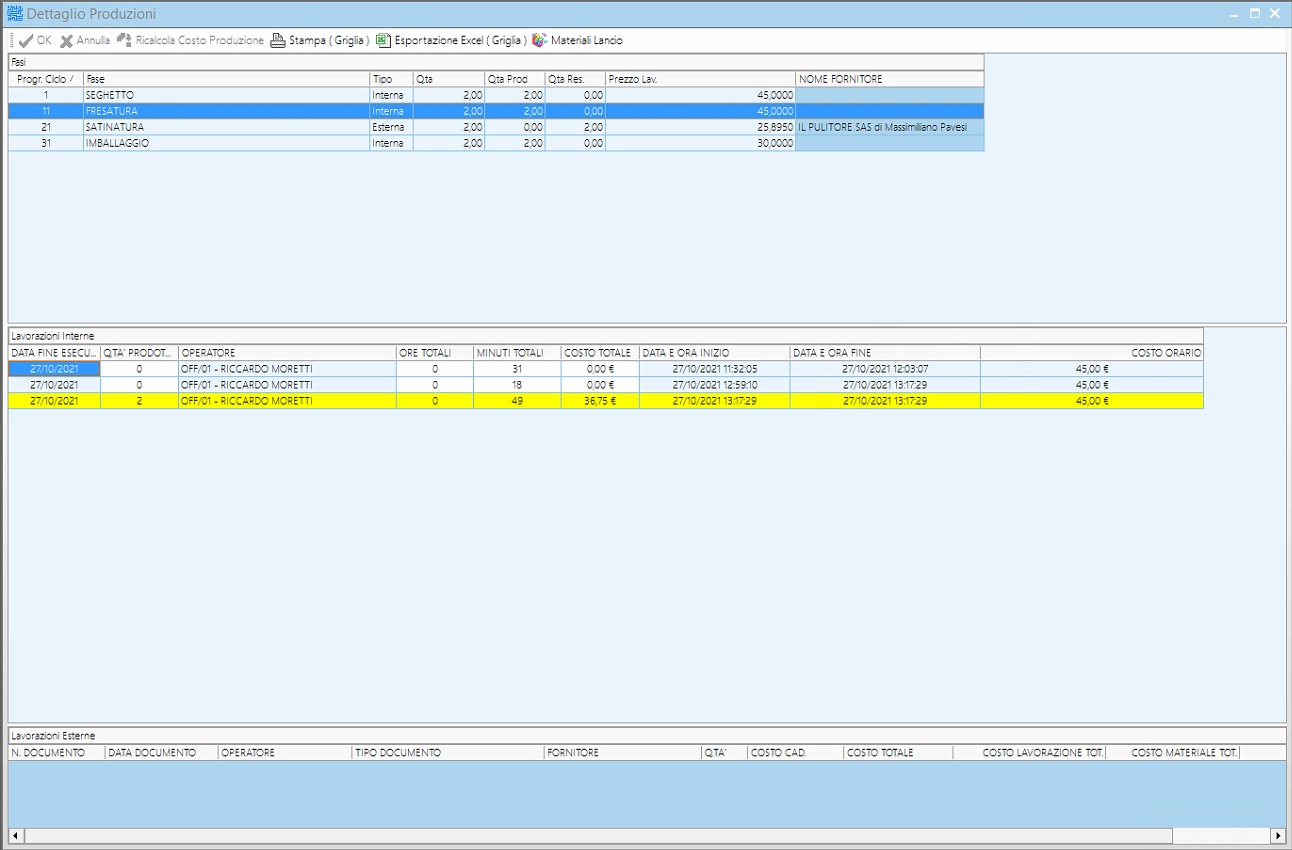Click COSTO CAD. column header
This screenshot has height=850, width=1292.
pos(795,753)
